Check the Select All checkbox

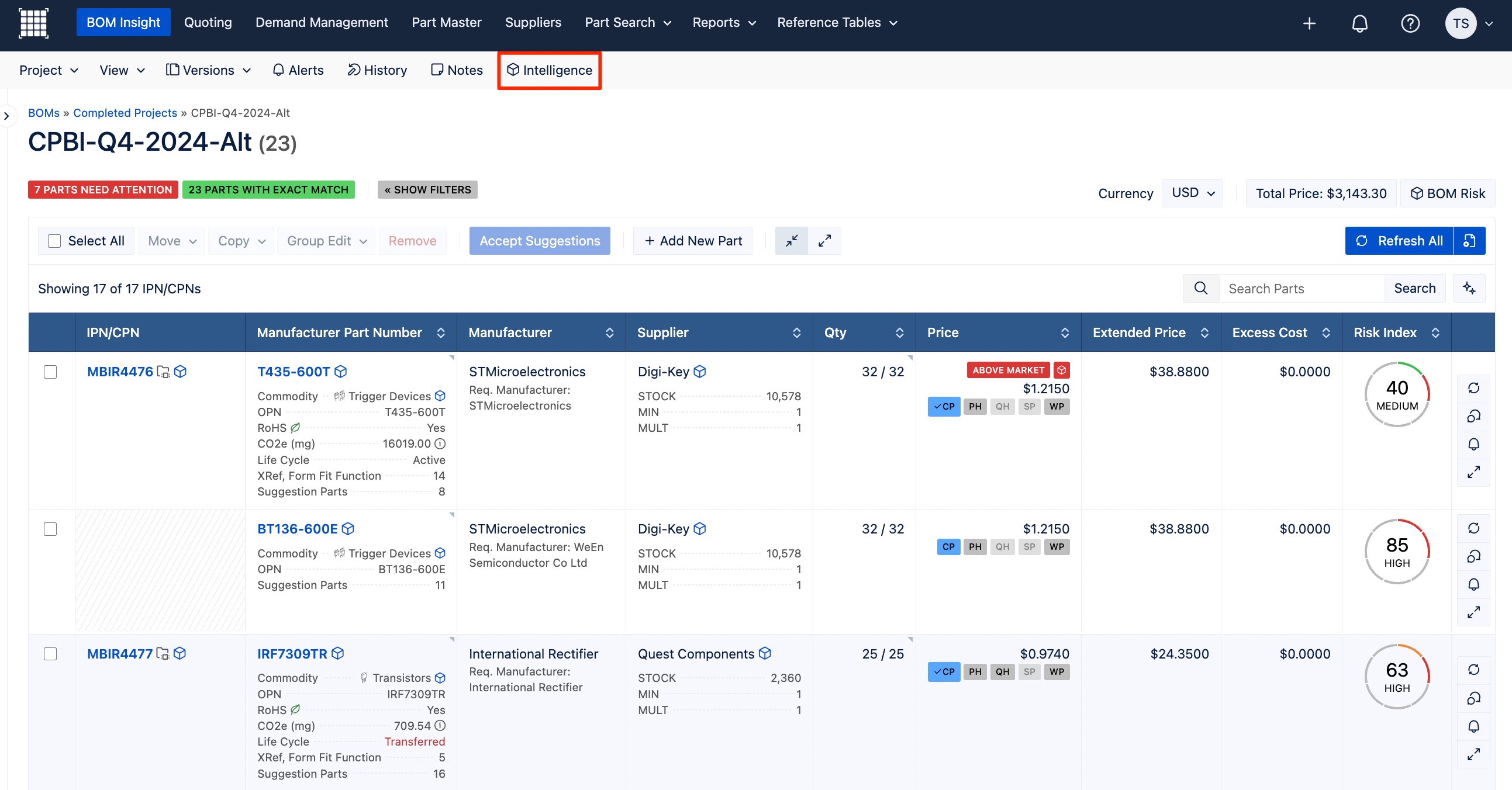click(54, 241)
